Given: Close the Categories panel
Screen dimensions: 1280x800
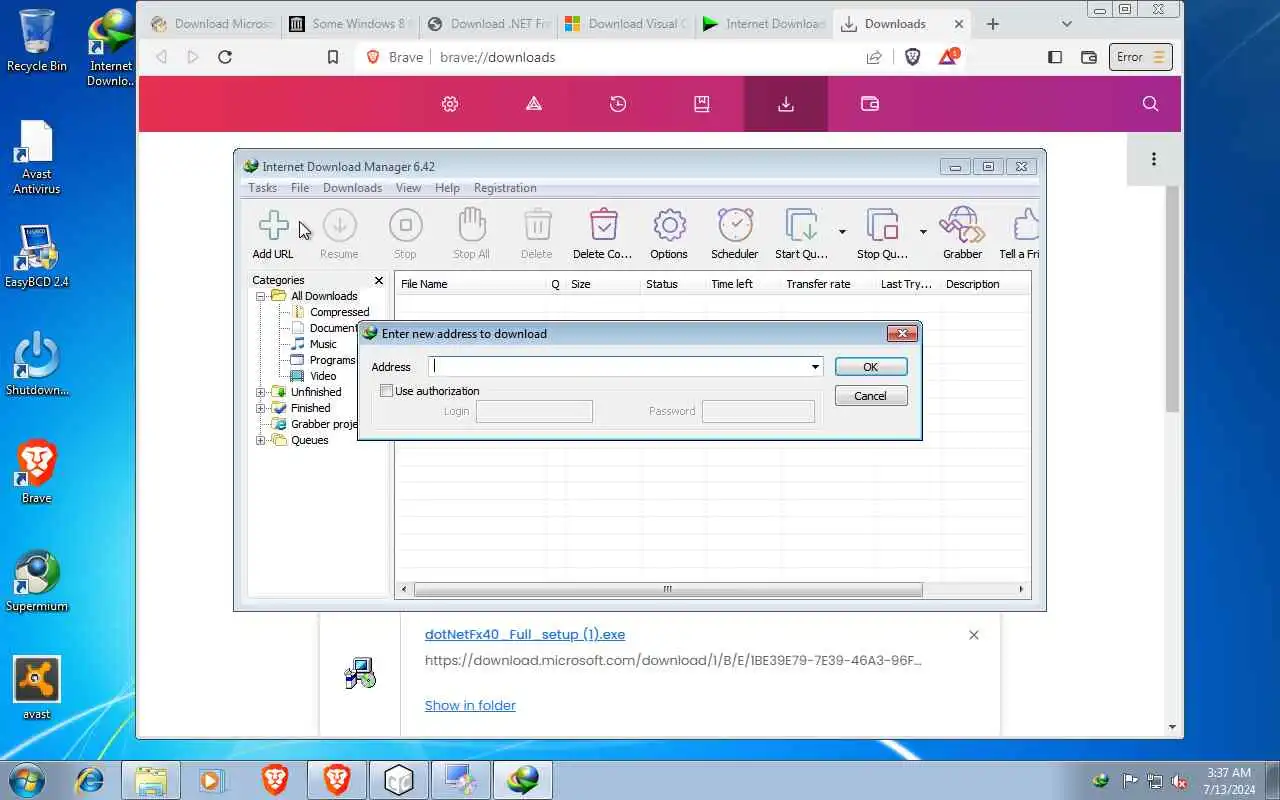Looking at the screenshot, I should [378, 281].
